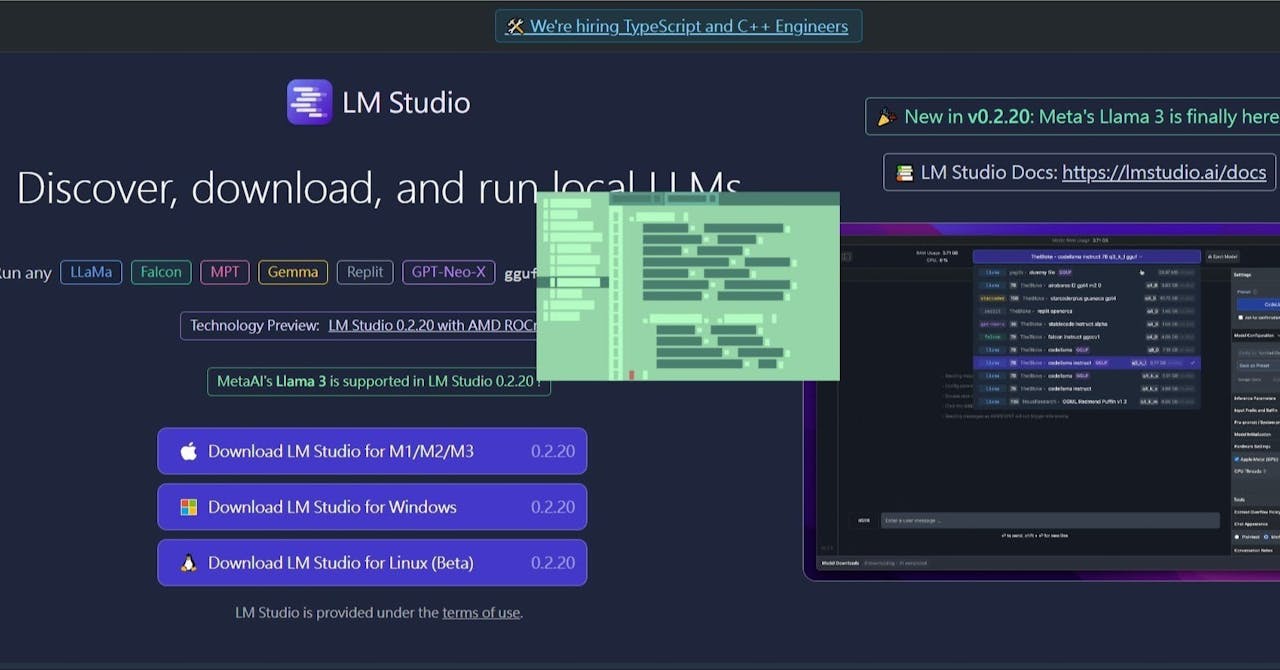The image size is (1280, 670).
Task: Choose the replit openorca model row
Action: [x=1087, y=311]
